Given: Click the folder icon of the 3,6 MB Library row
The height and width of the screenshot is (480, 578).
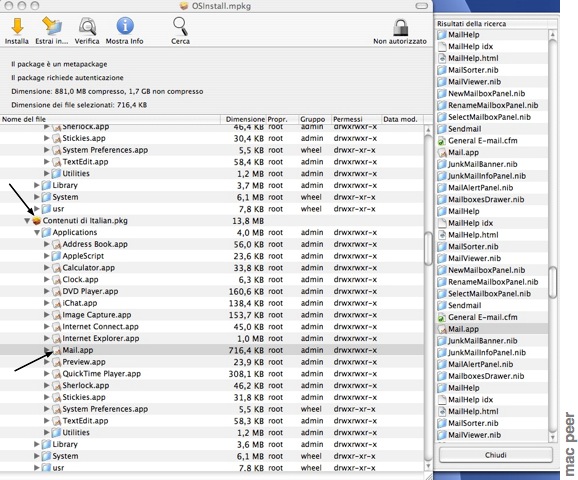Looking at the screenshot, I should (46, 444).
